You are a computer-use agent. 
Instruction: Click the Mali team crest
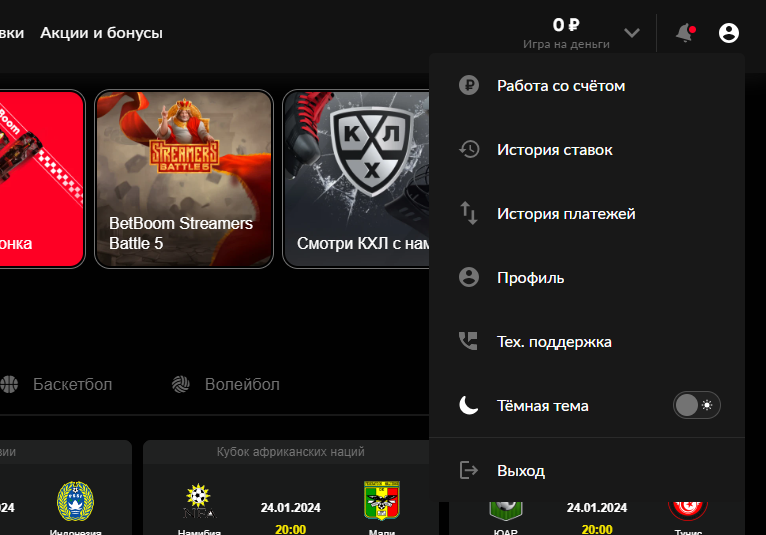[x=382, y=501]
